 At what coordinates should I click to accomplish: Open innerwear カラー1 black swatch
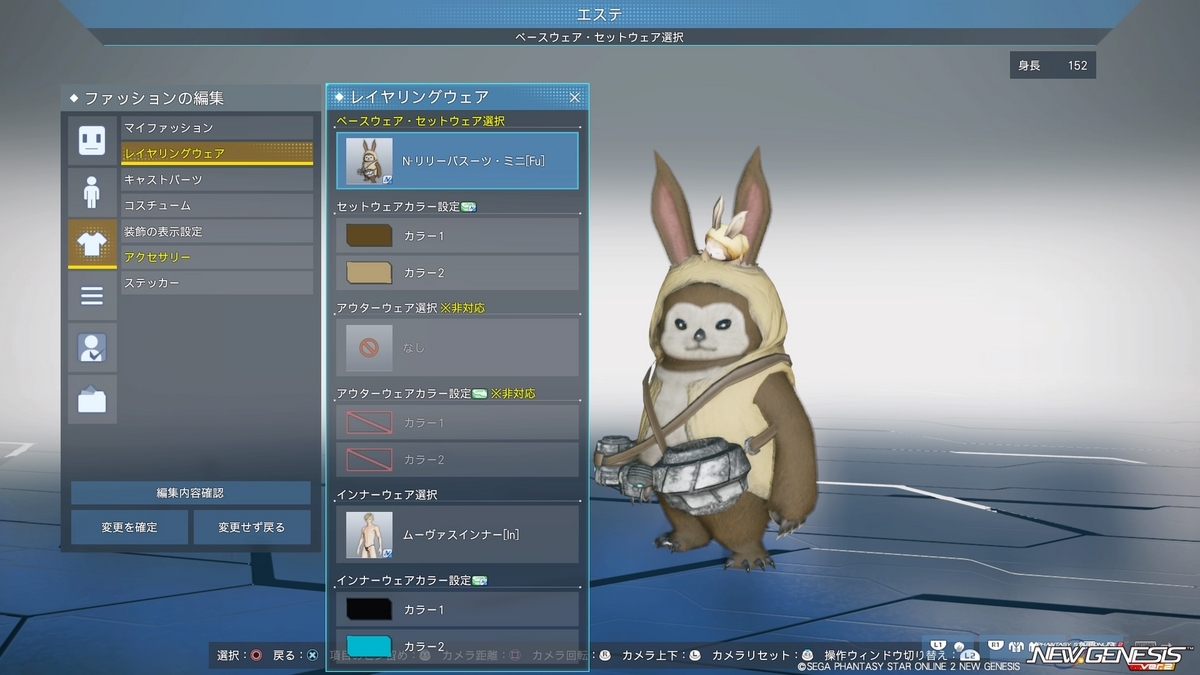(x=369, y=609)
